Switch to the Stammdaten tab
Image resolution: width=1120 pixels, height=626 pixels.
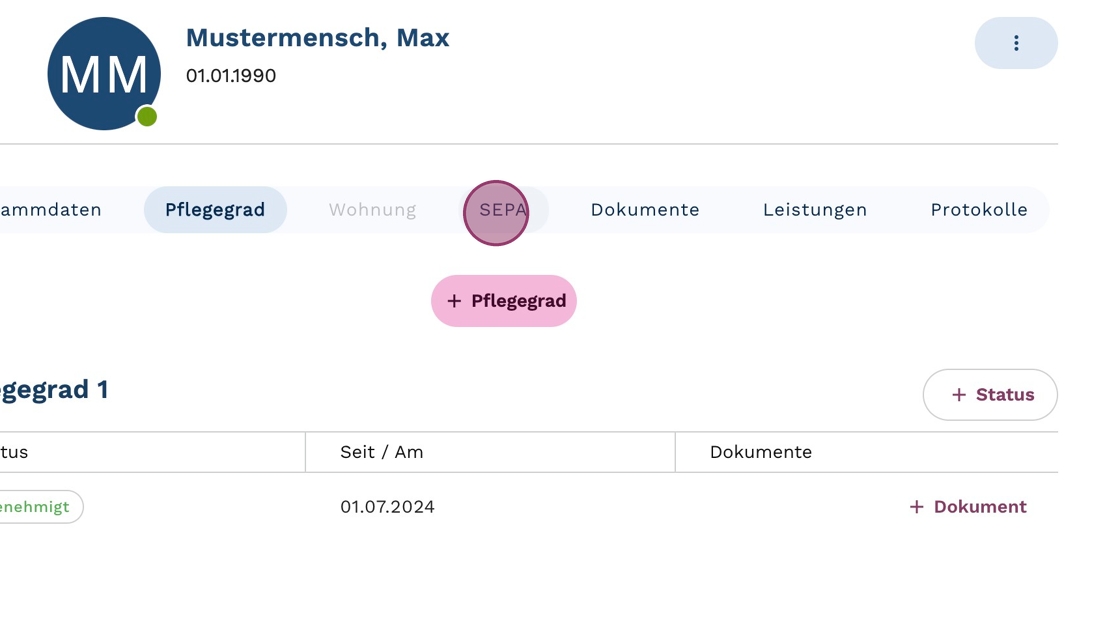click(52, 210)
